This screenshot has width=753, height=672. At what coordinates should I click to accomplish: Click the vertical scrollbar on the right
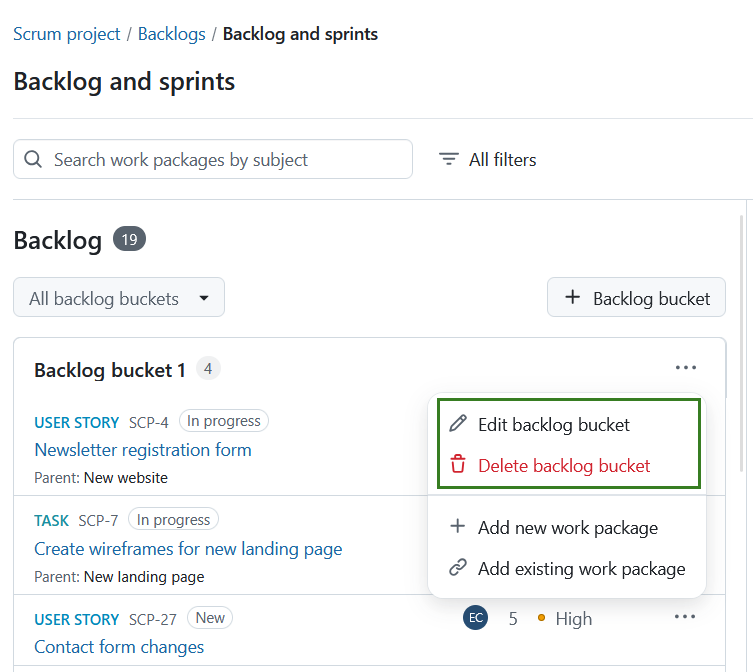coord(742,343)
